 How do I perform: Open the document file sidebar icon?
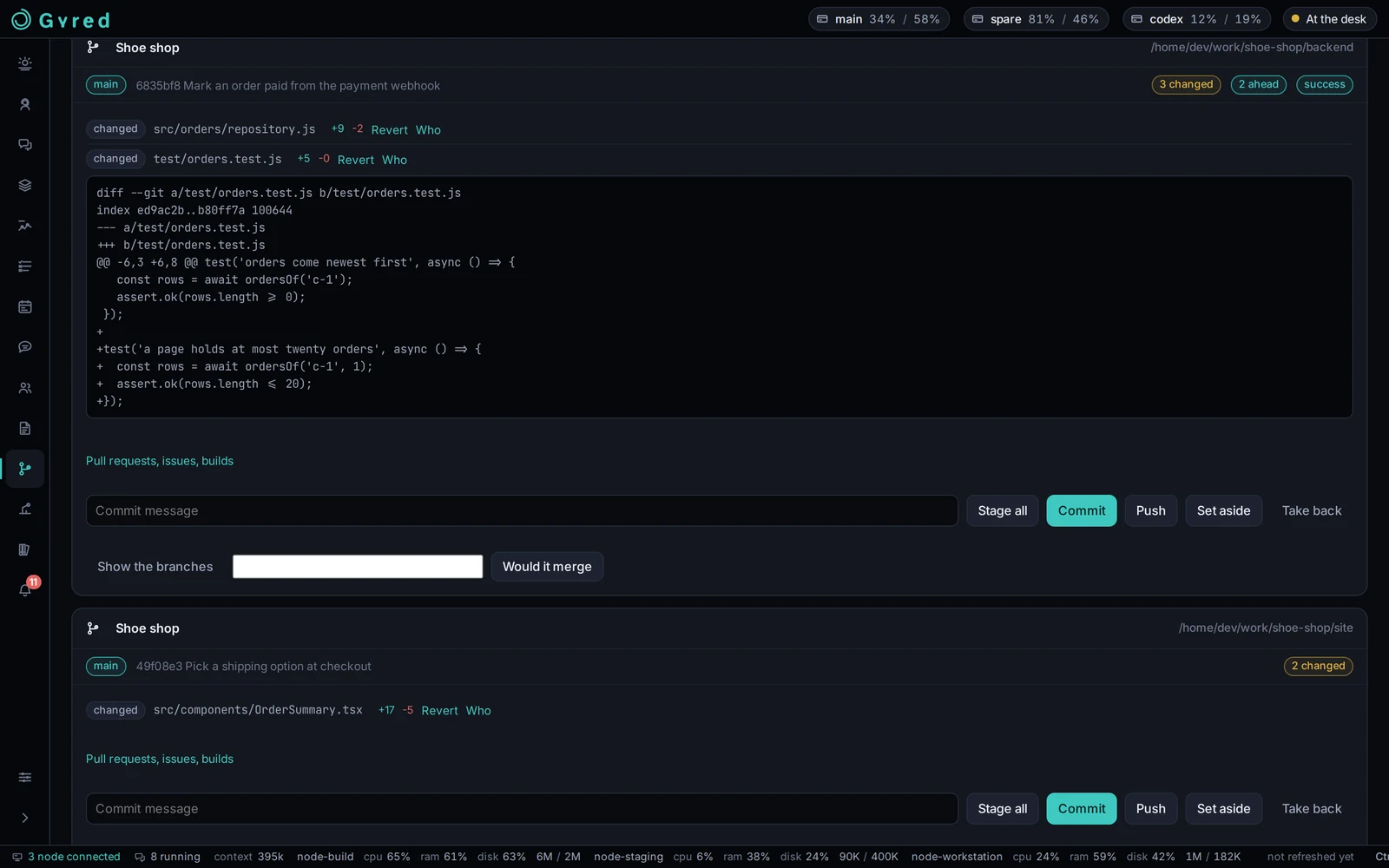click(x=25, y=428)
